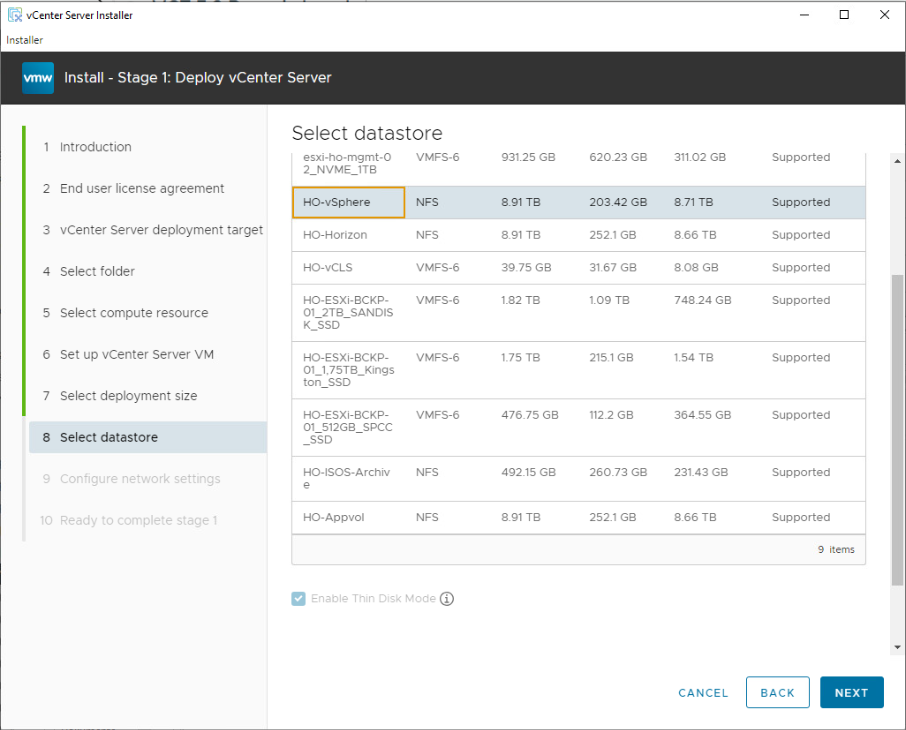This screenshot has width=906, height=730.
Task: Click the vertical scrollbar thumb
Action: pyautogui.click(x=896, y=430)
